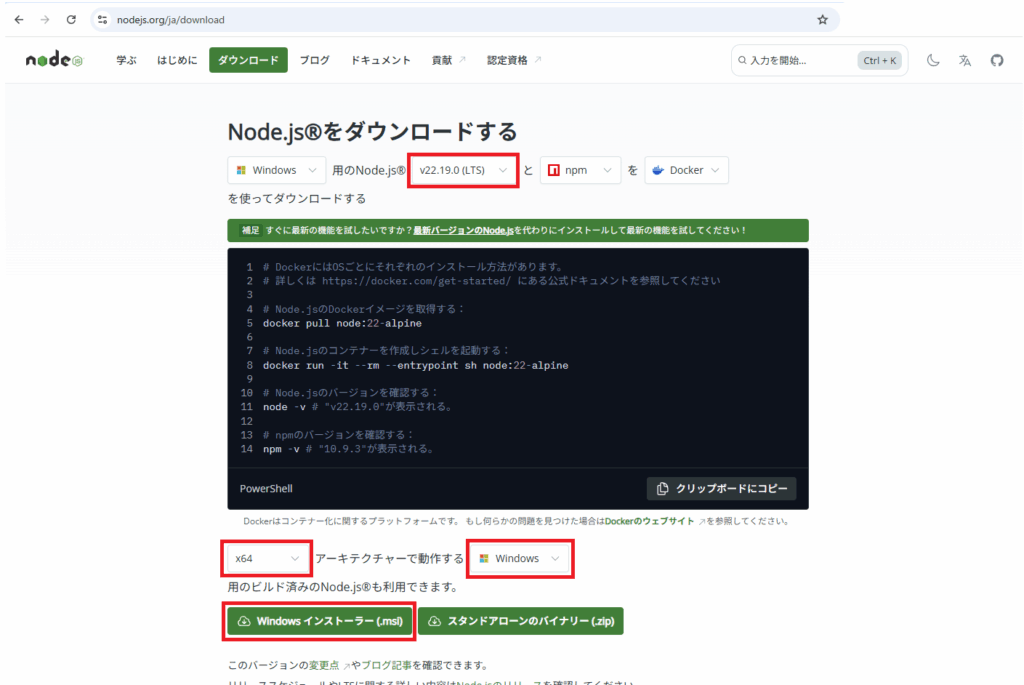Go back using the browser back arrow
Image resolution: width=1024 pixels, height=685 pixels.
click(19, 20)
